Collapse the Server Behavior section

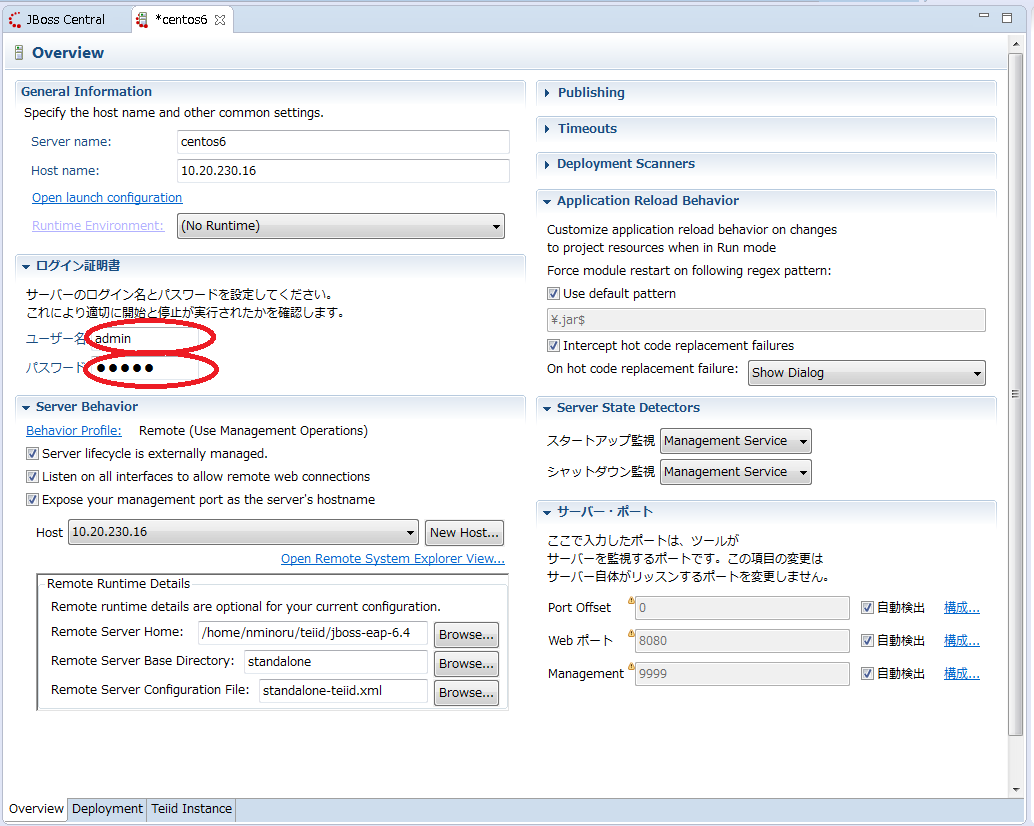click(26, 407)
